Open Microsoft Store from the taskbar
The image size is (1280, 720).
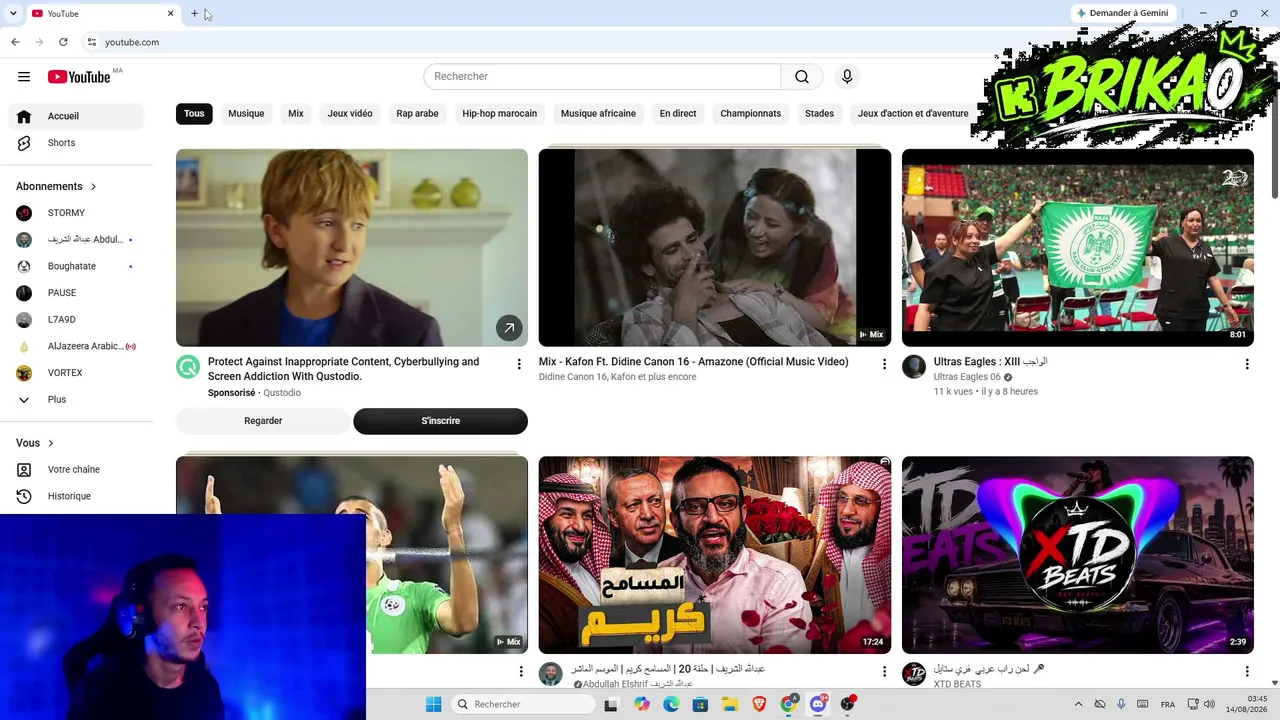tap(700, 704)
